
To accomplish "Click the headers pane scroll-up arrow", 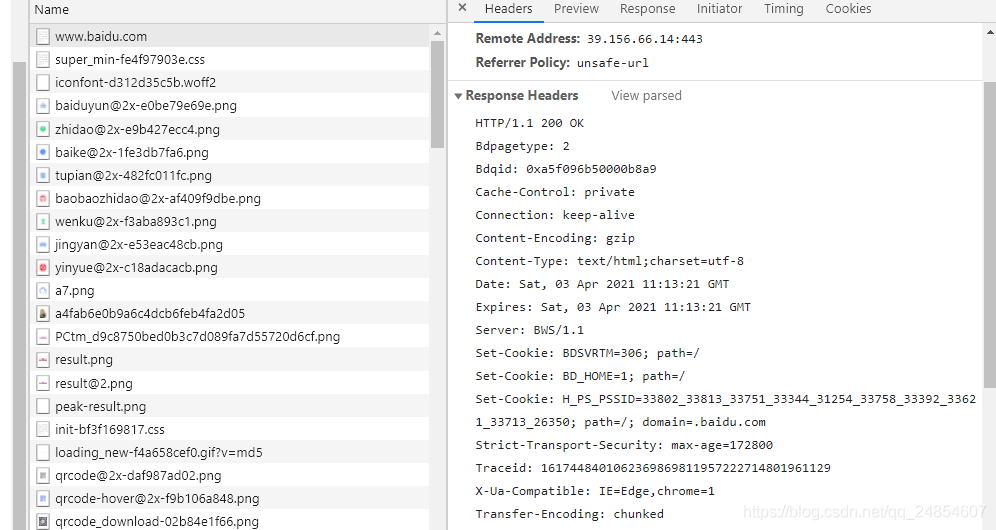I will (990, 31).
